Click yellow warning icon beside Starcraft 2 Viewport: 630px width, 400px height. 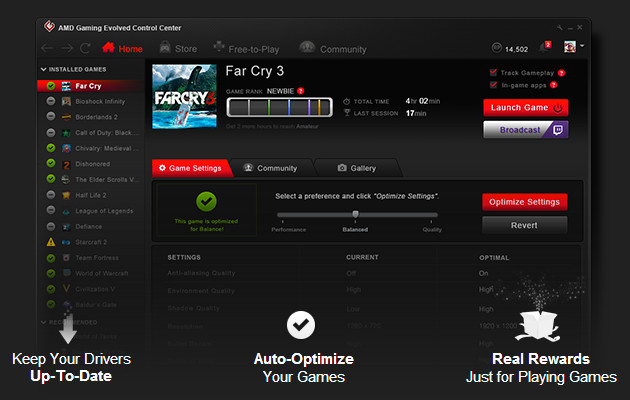tap(51, 242)
